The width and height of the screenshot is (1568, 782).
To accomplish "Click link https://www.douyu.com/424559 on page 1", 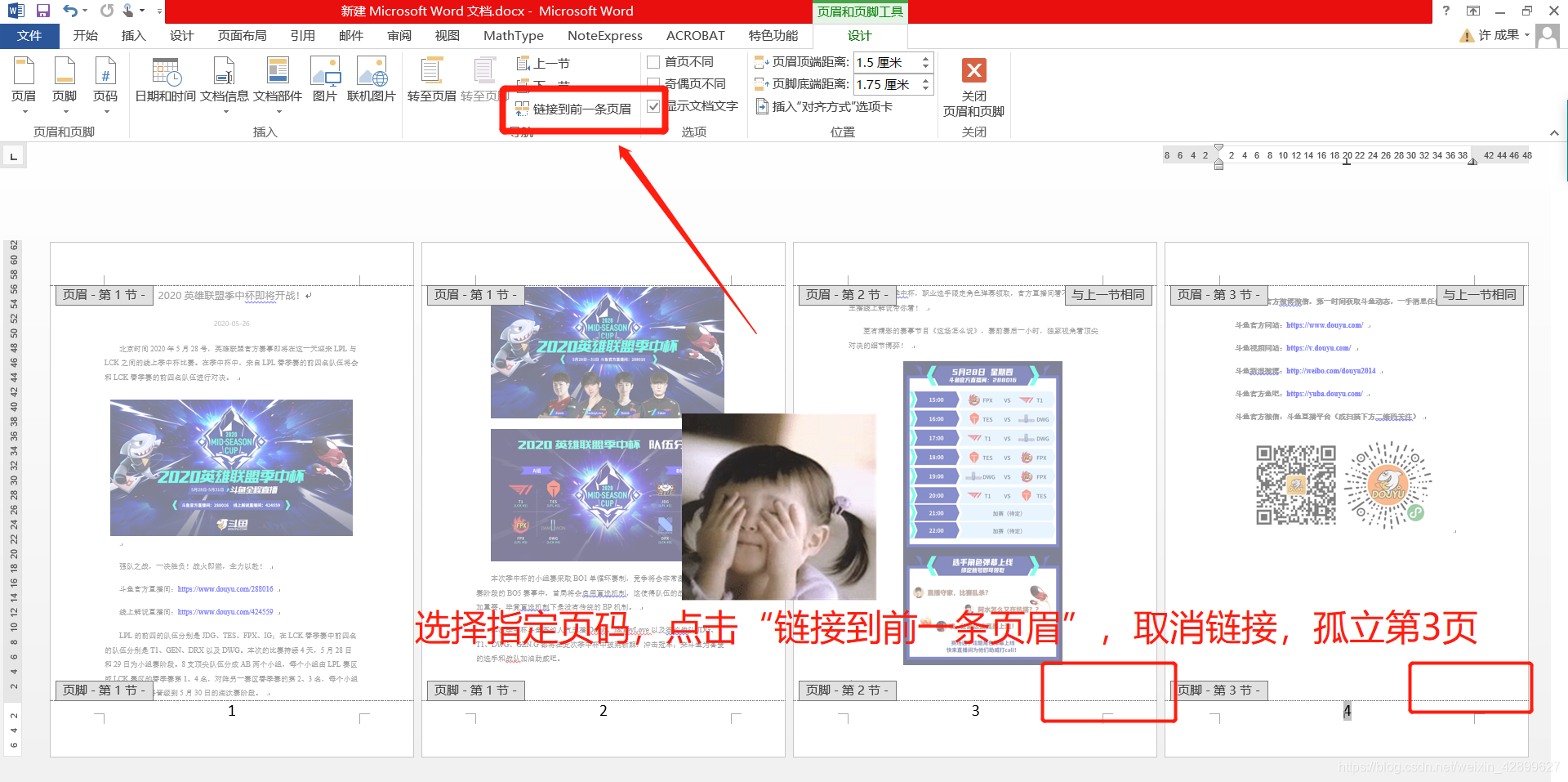I will click(225, 612).
